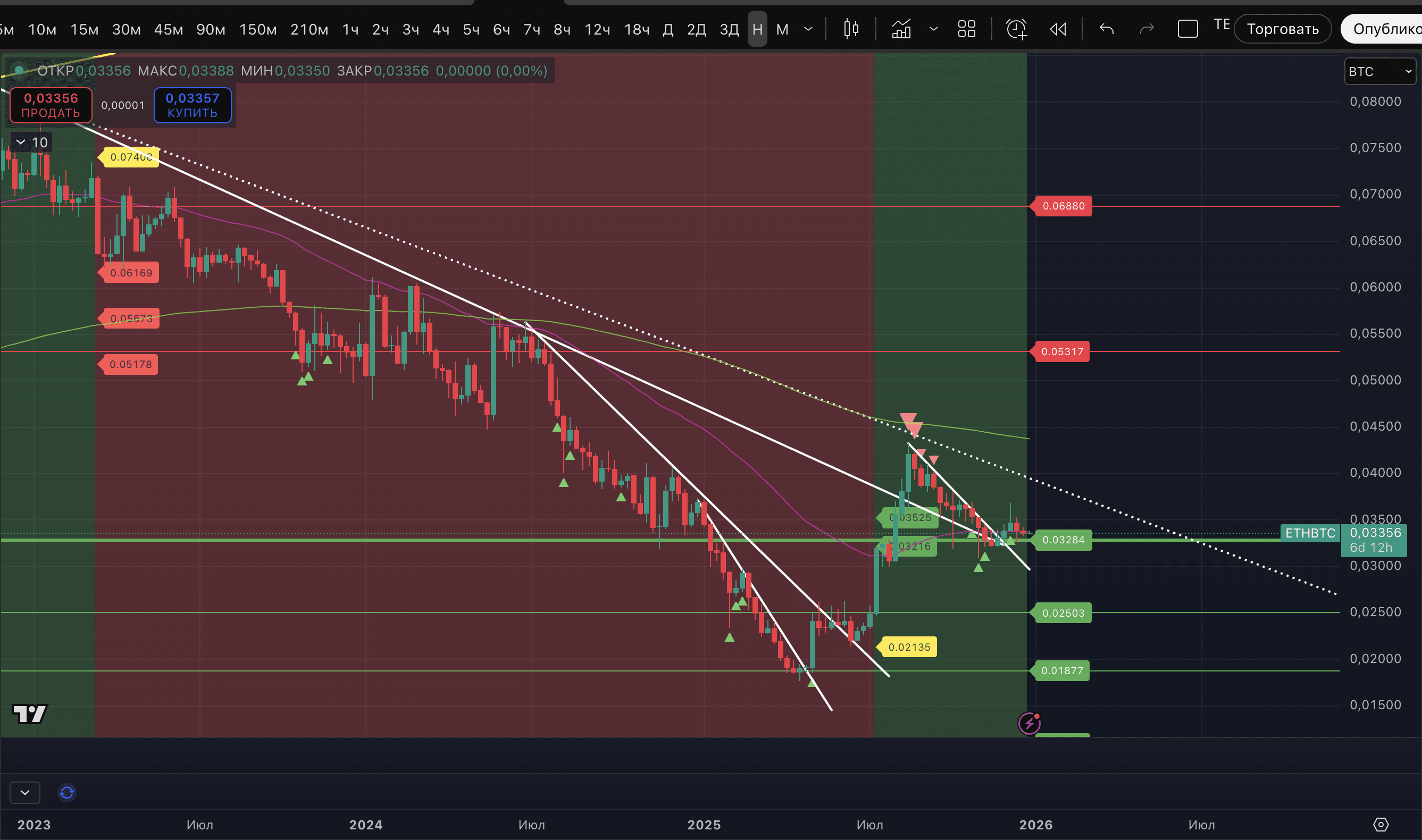
Task: Create alert with the clock-plus icon
Action: click(1016, 29)
